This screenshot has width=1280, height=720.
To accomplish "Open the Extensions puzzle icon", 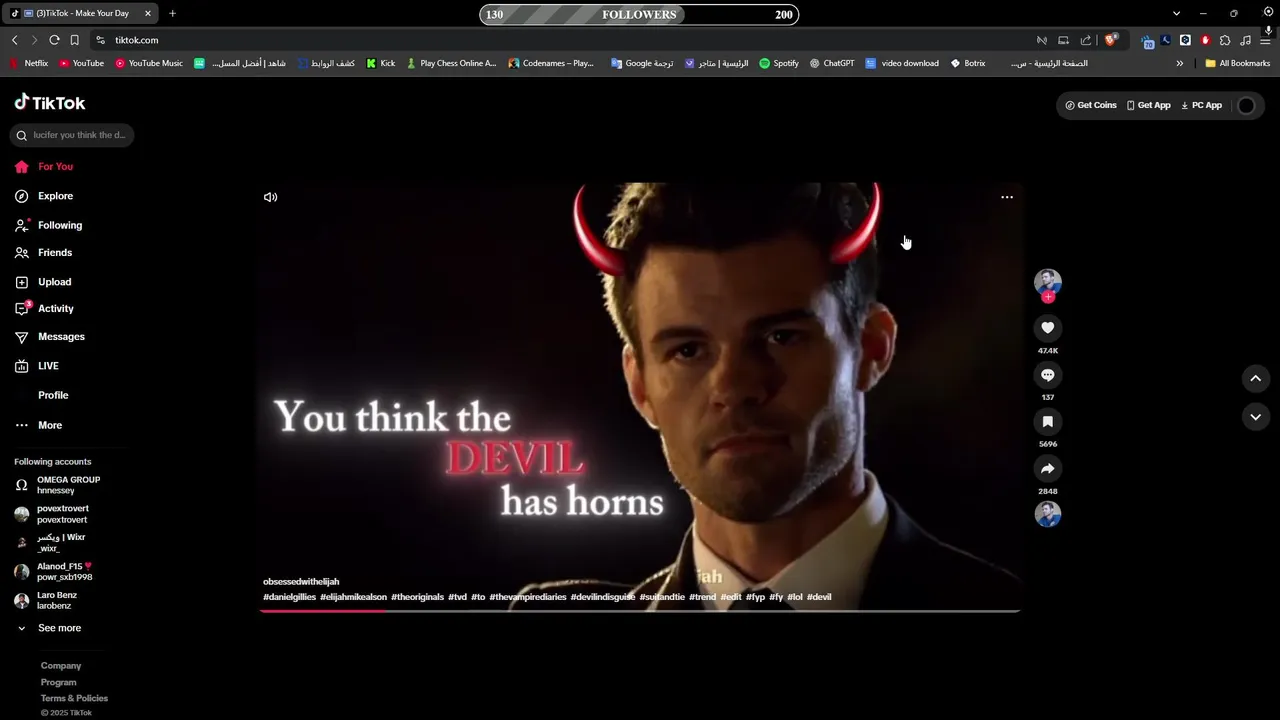I will click(x=1225, y=40).
